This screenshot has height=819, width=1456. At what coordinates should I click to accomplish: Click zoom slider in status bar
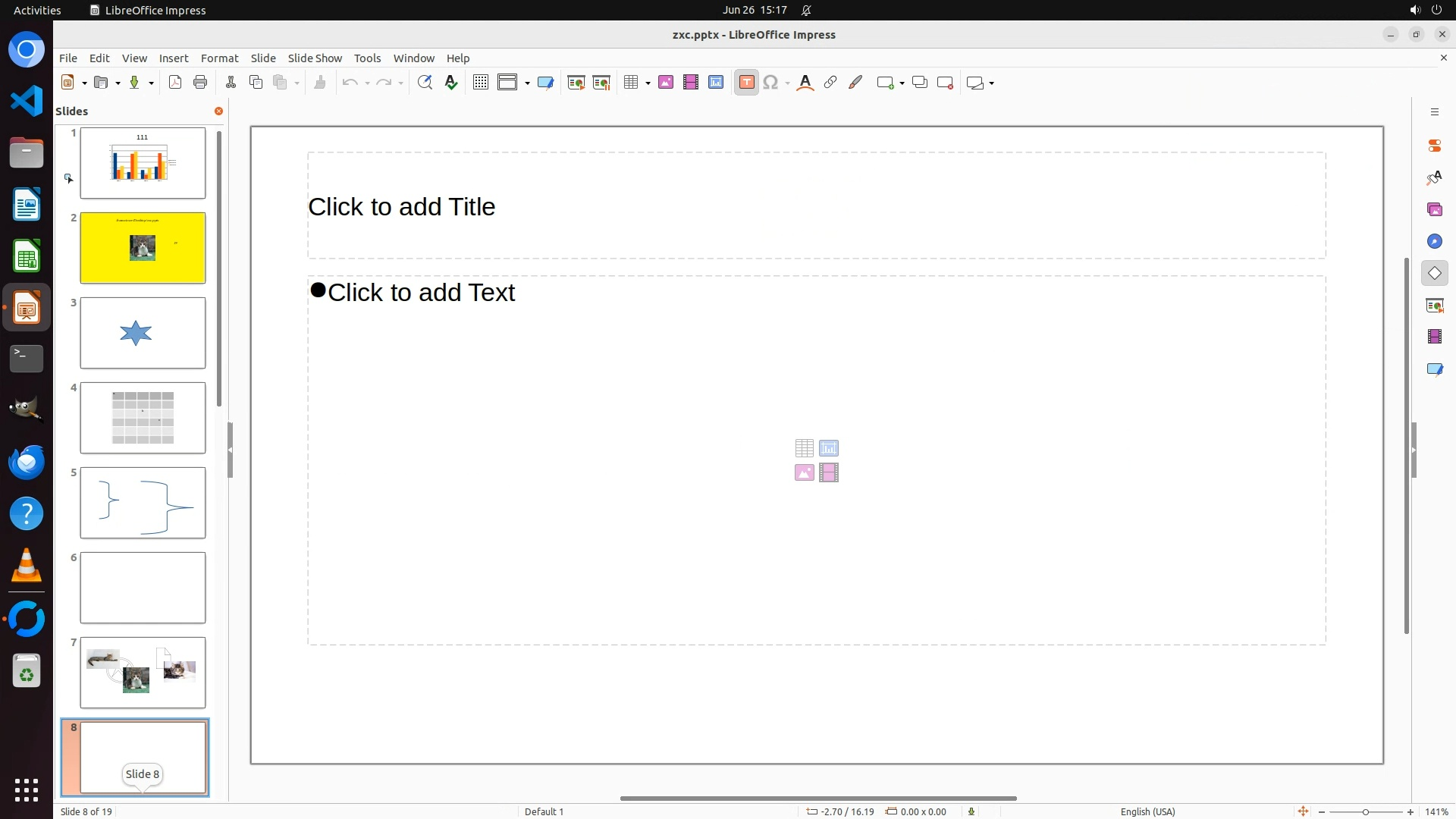(x=1366, y=811)
